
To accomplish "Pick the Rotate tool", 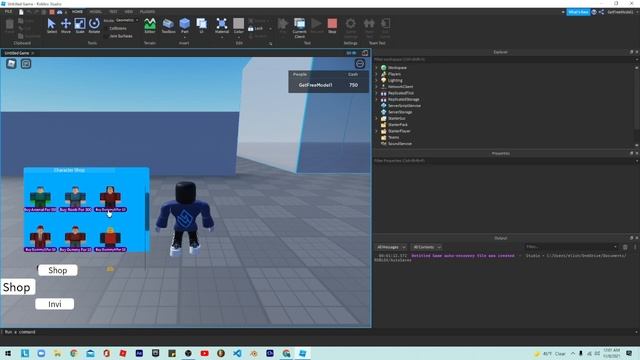I will [94, 25].
